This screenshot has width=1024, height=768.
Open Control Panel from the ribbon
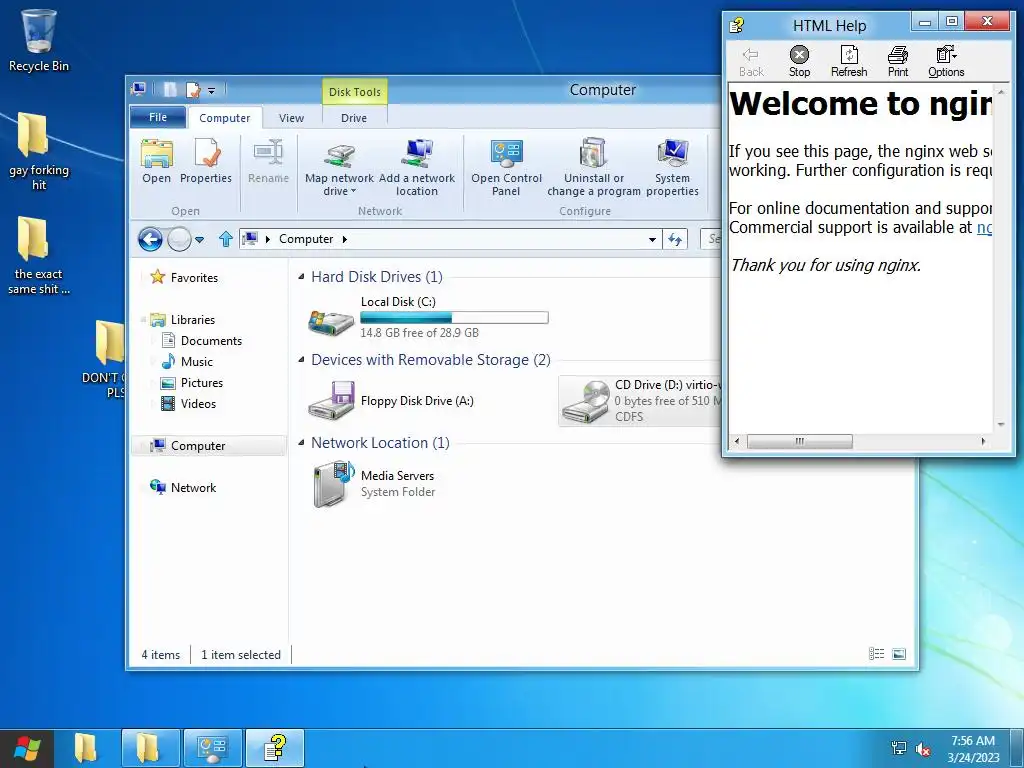506,168
